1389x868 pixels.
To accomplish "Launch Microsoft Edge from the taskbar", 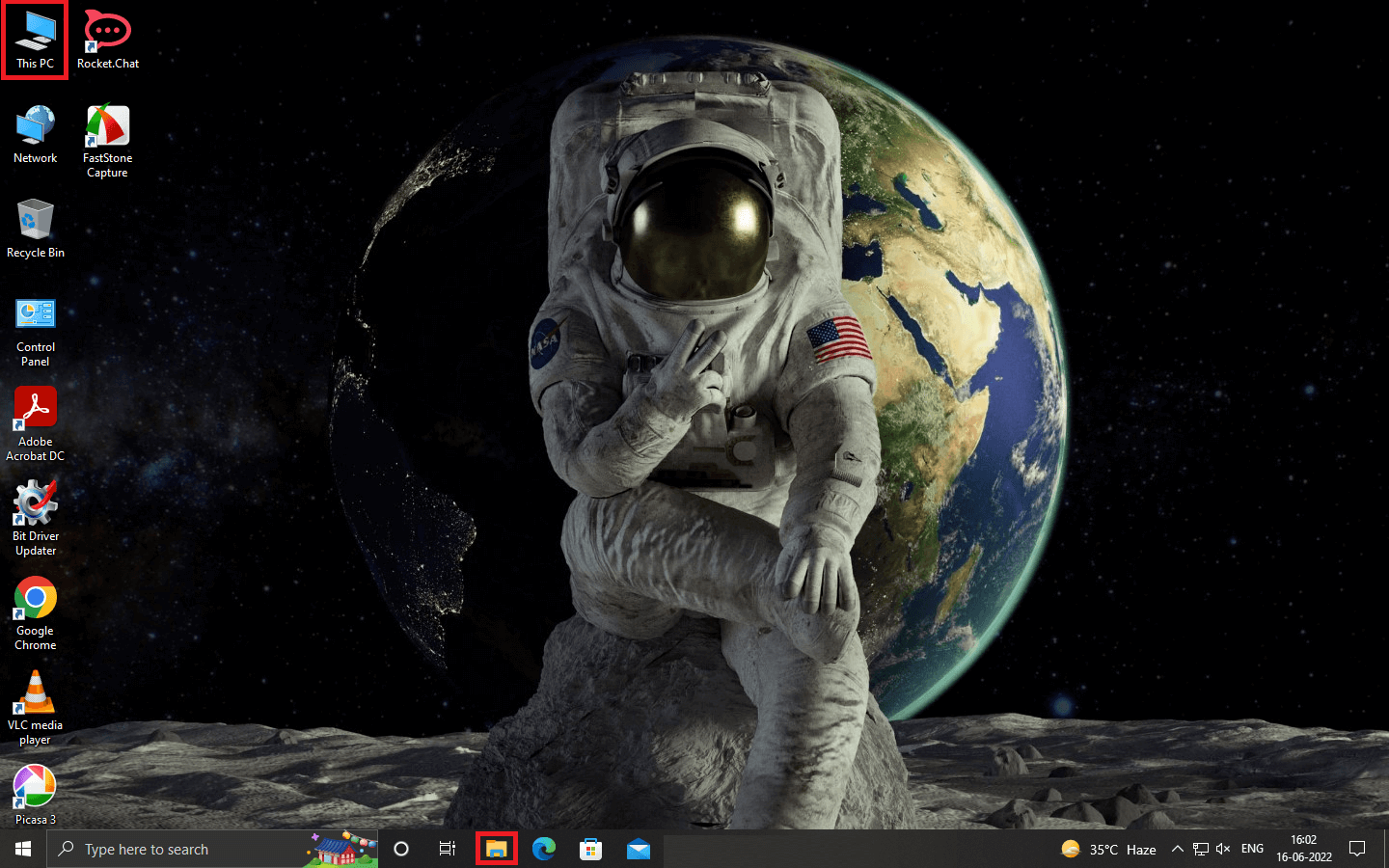I will 544,849.
